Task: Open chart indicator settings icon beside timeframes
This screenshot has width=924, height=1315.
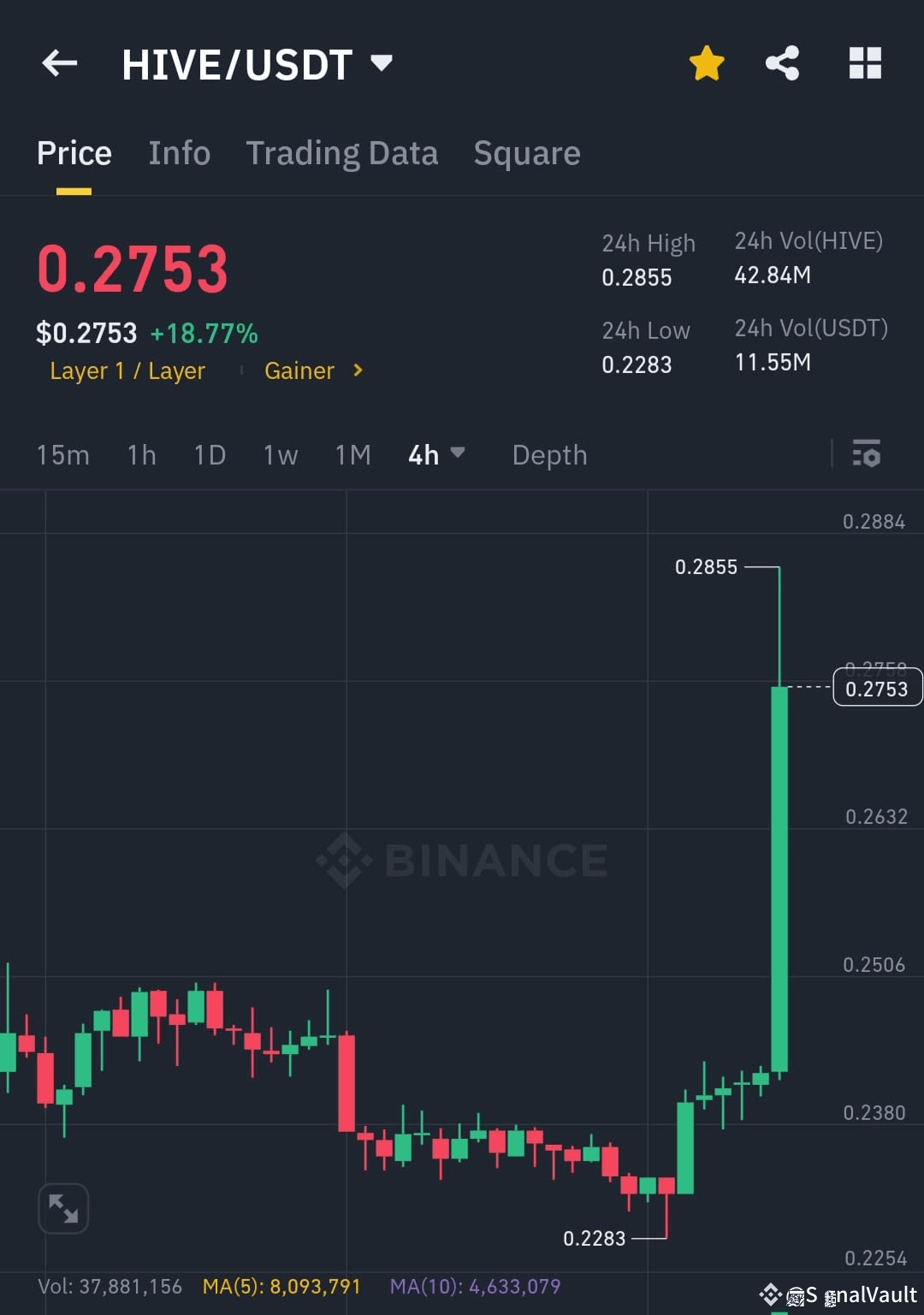Action: (866, 454)
